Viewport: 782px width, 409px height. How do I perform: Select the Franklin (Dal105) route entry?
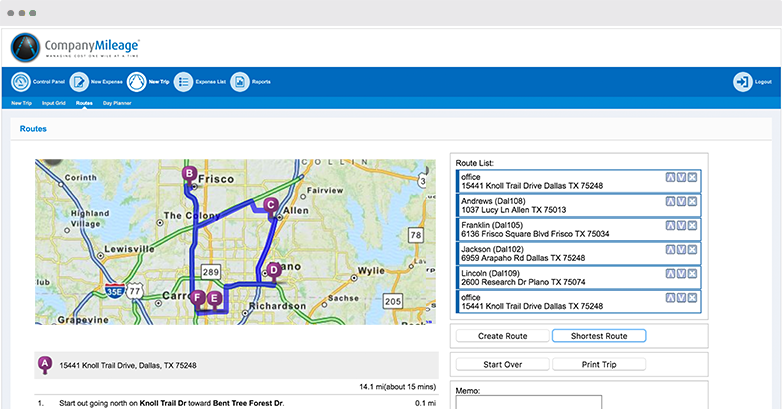pyautogui.click(x=579, y=229)
